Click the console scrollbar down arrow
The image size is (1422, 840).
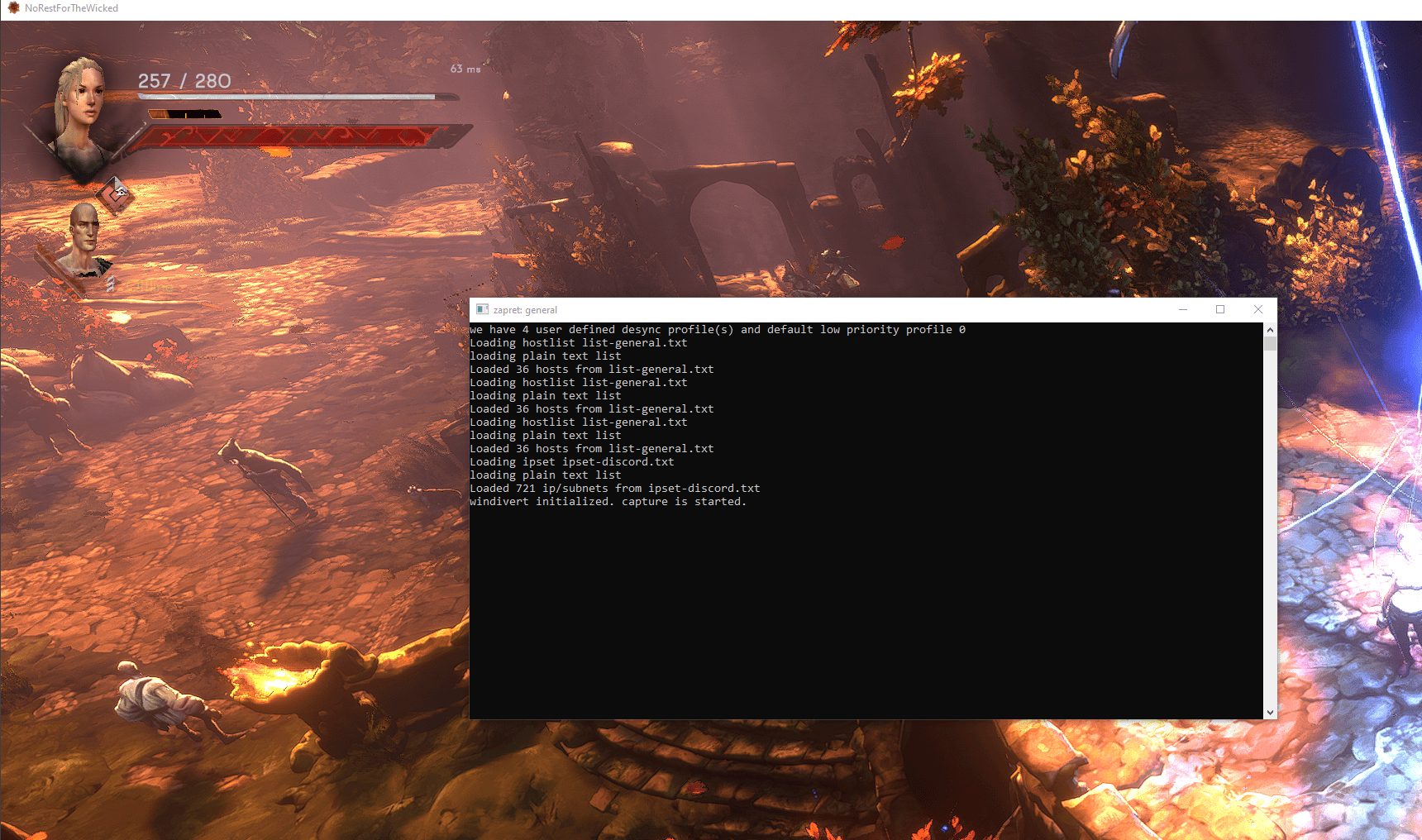[x=1270, y=713]
